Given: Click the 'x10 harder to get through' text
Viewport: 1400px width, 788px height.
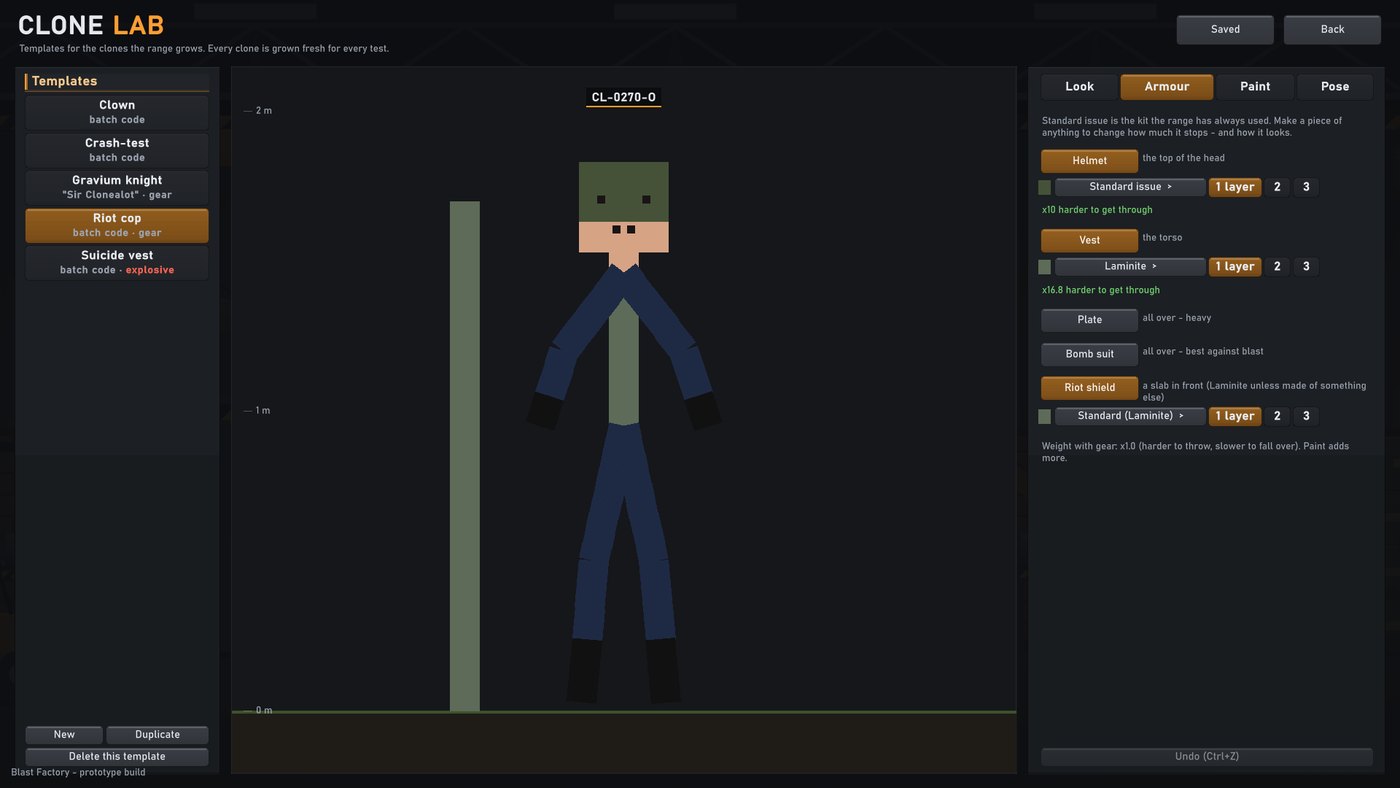Looking at the screenshot, I should 1097,210.
